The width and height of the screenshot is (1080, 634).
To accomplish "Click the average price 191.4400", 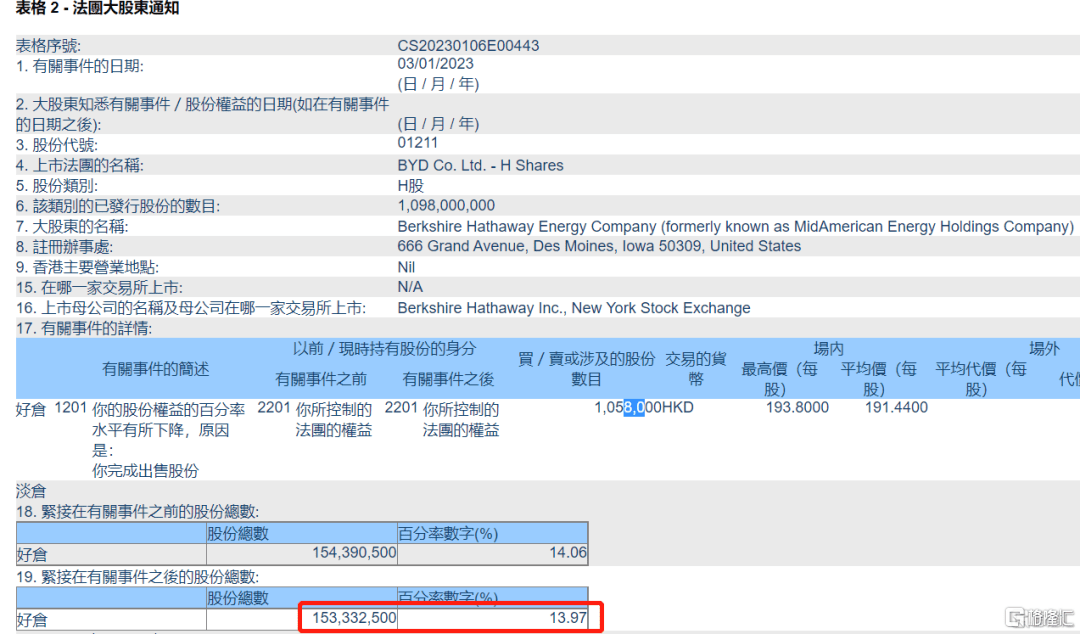I will click(x=897, y=408).
